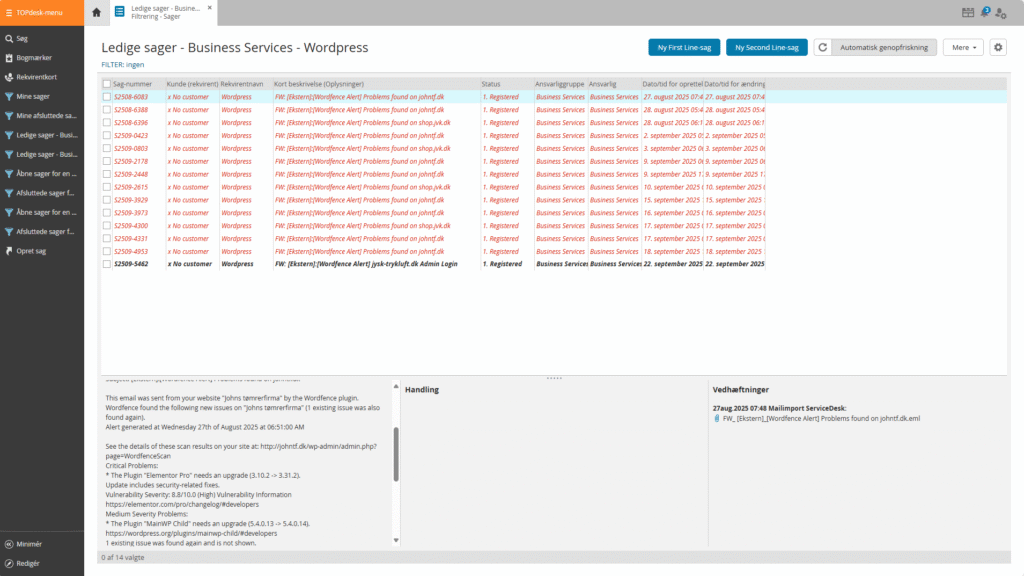Click the Ny Second Line-sag button

point(770,46)
